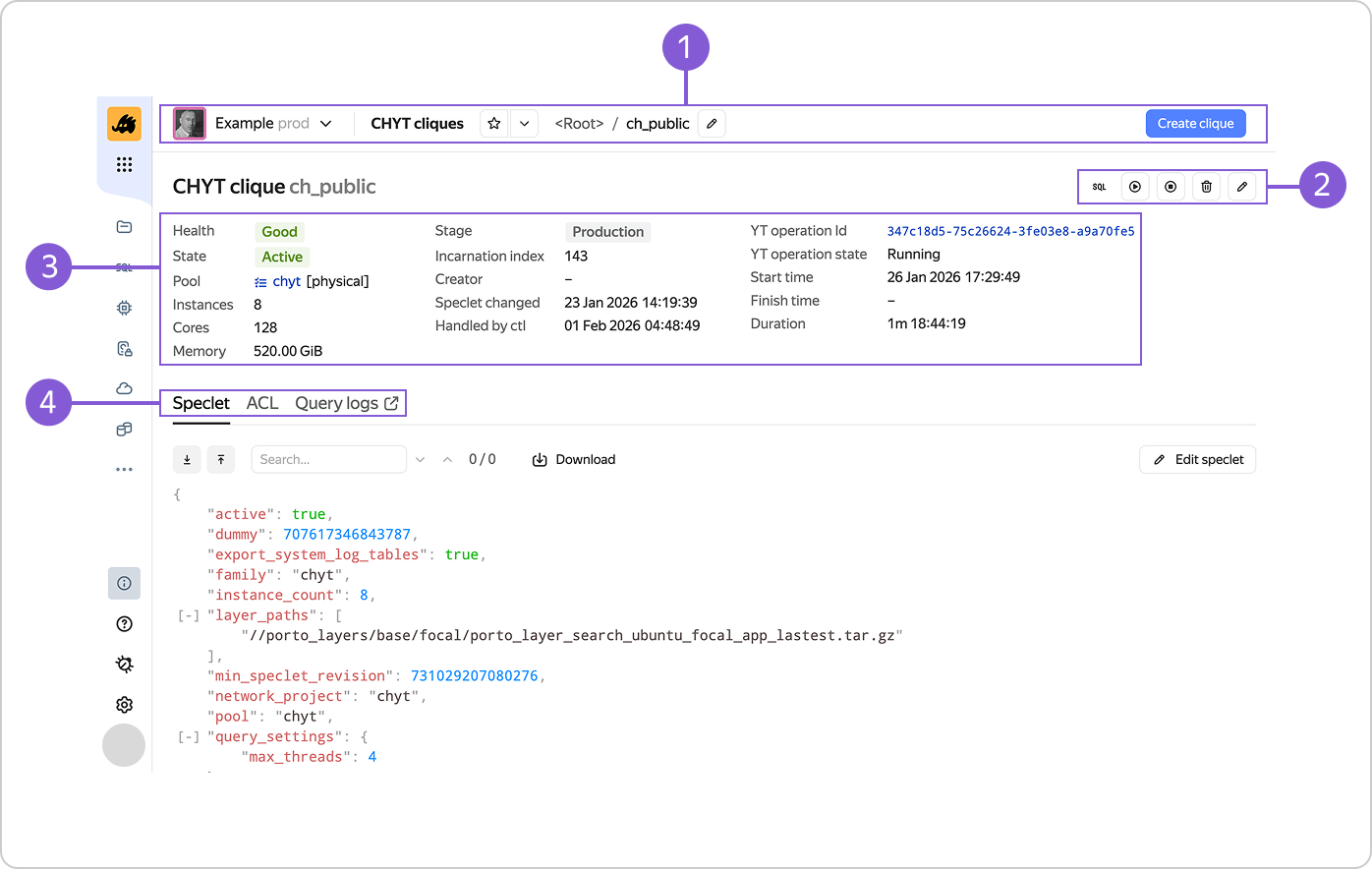This screenshot has height=869, width=1372.
Task: Open the locked database sidebar icon
Action: pos(124,348)
